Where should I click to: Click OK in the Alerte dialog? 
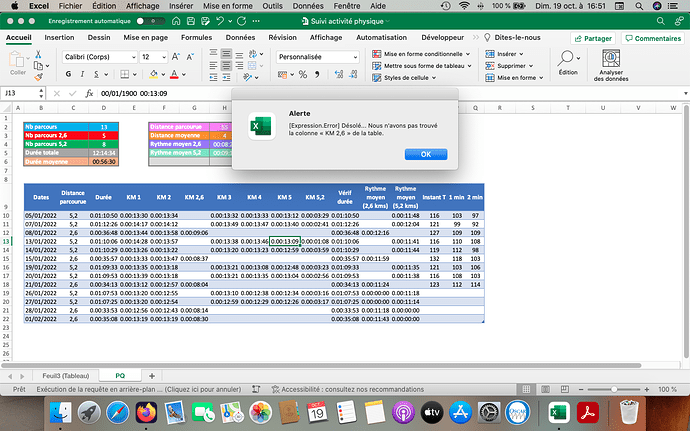tap(425, 154)
